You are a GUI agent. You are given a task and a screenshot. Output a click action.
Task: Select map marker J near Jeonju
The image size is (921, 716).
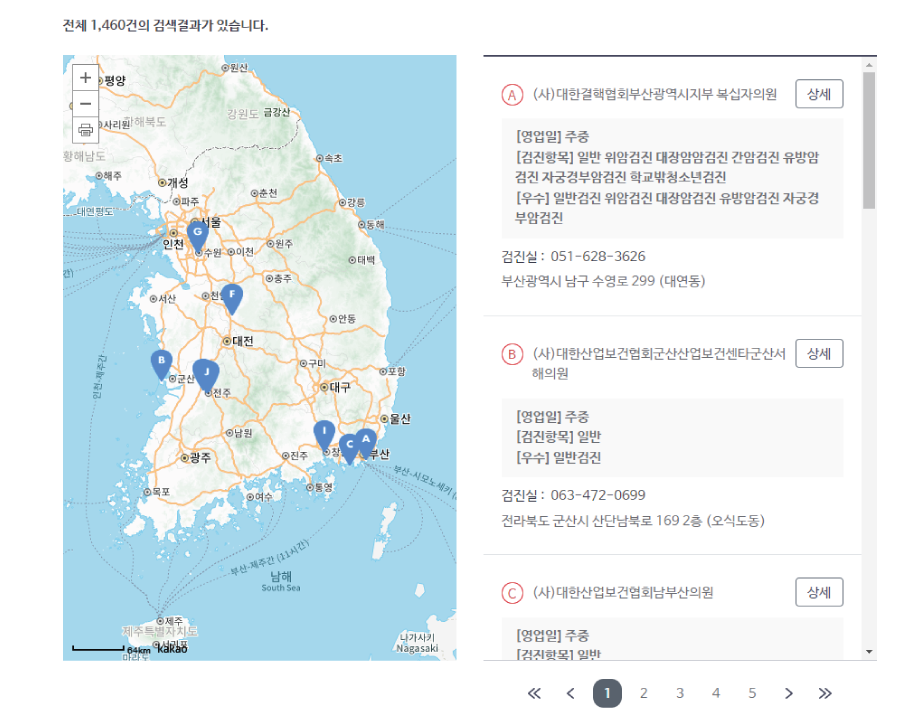206,371
